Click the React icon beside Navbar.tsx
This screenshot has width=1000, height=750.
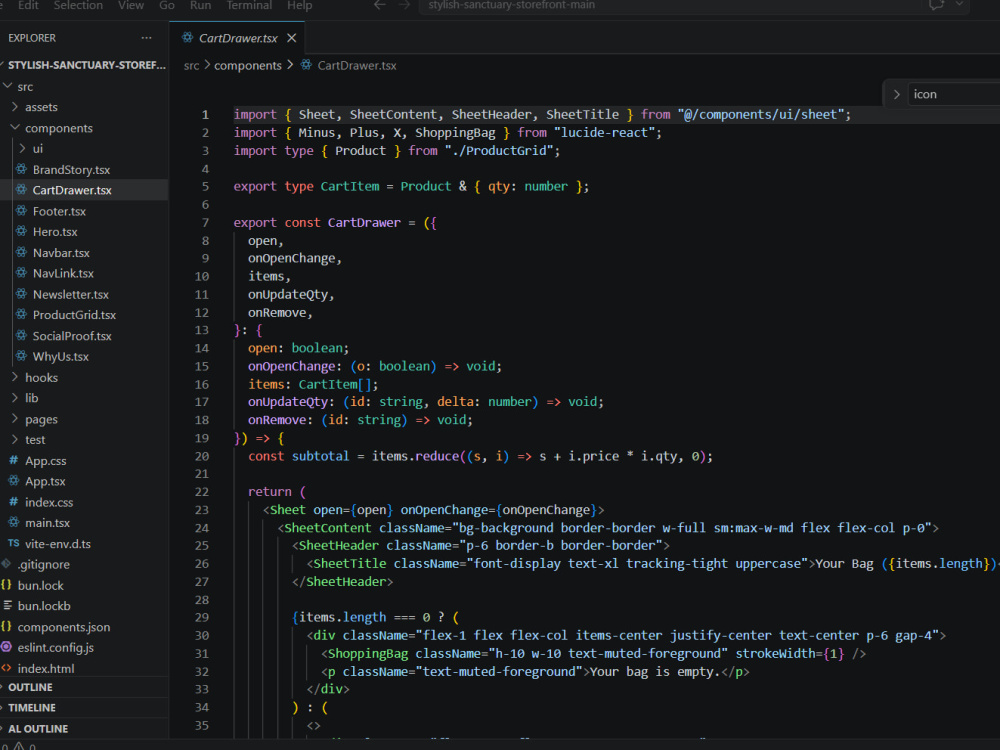[x=21, y=252]
